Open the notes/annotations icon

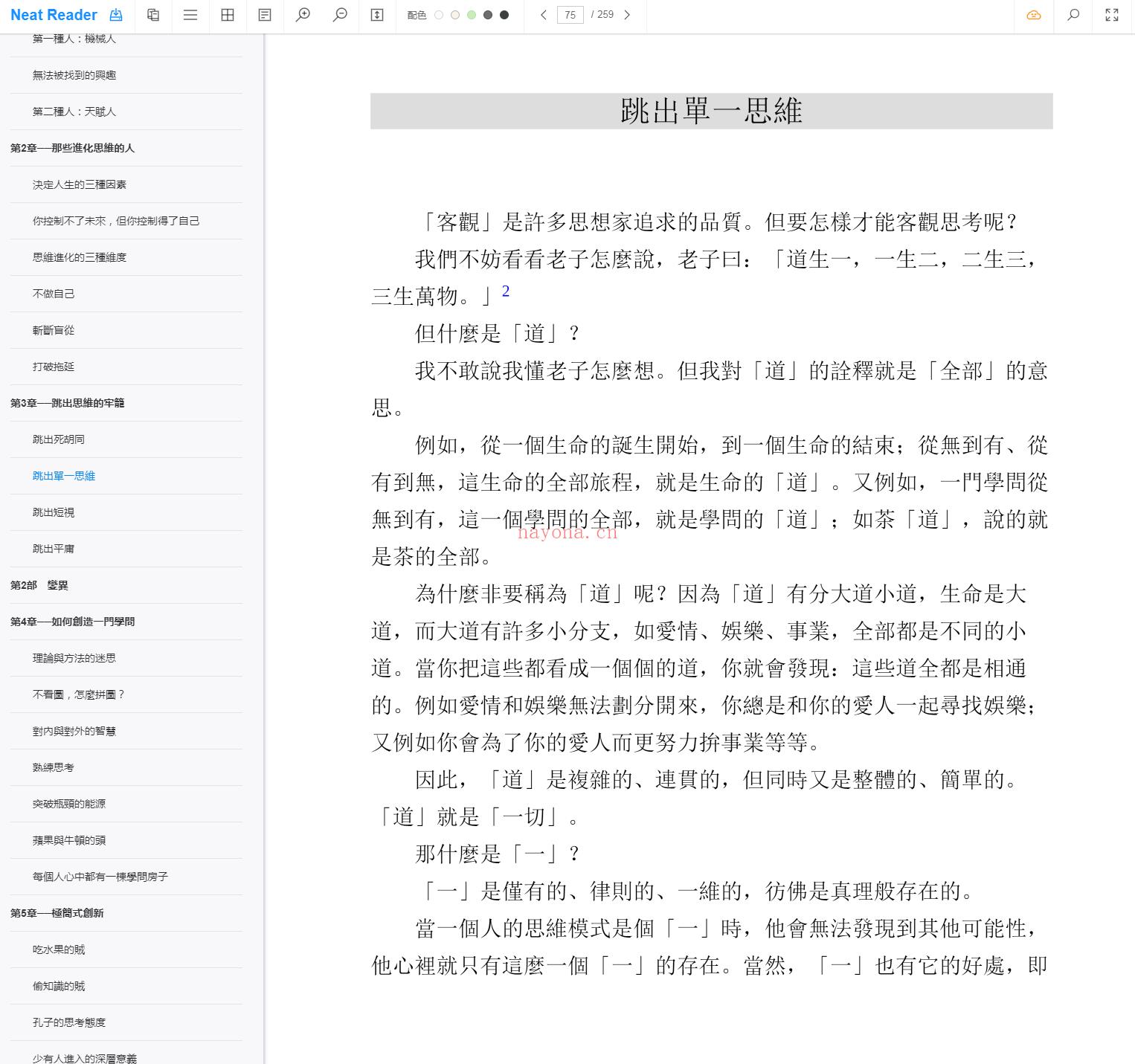pos(265,15)
